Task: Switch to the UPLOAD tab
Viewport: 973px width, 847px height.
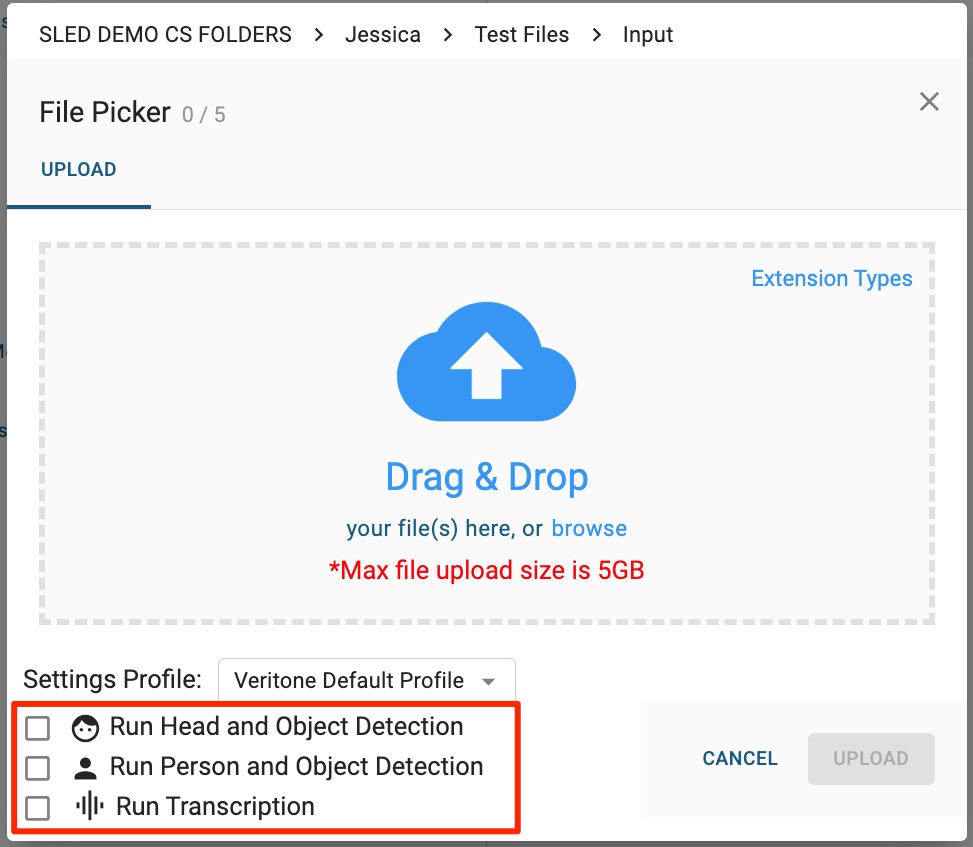Action: click(x=79, y=170)
